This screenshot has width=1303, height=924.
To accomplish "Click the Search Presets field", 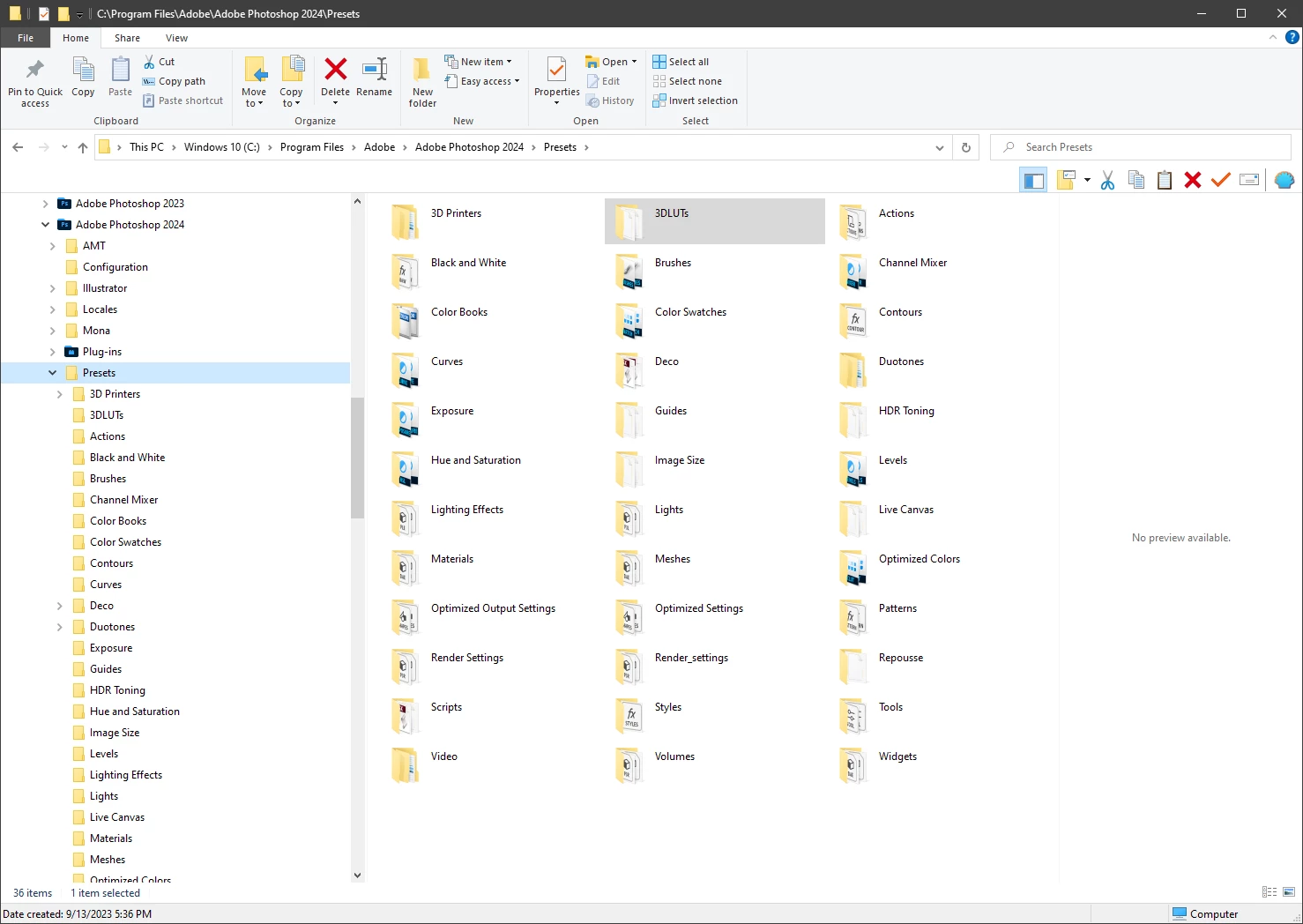I will coord(1141,147).
